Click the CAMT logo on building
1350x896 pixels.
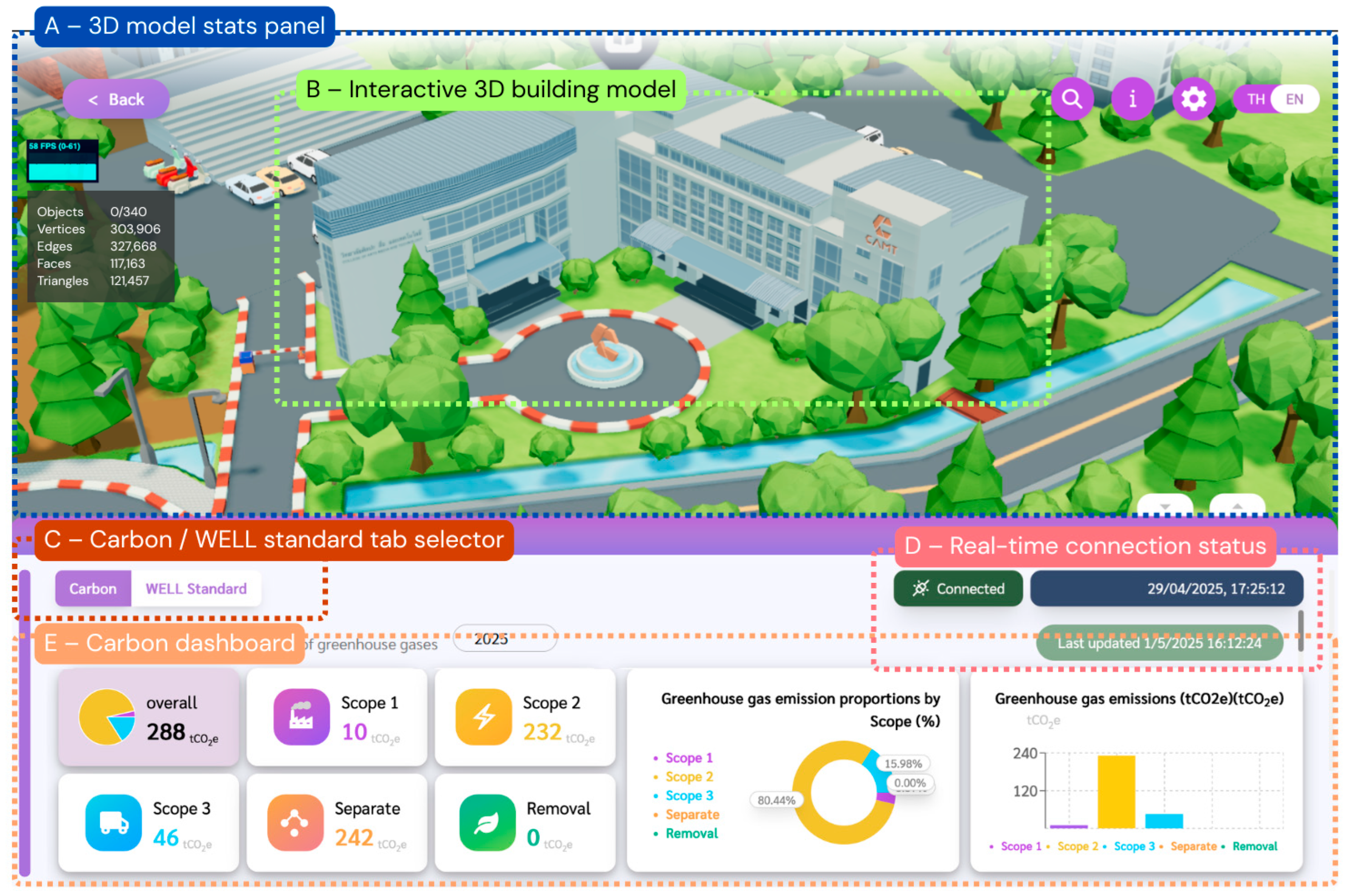tap(881, 234)
